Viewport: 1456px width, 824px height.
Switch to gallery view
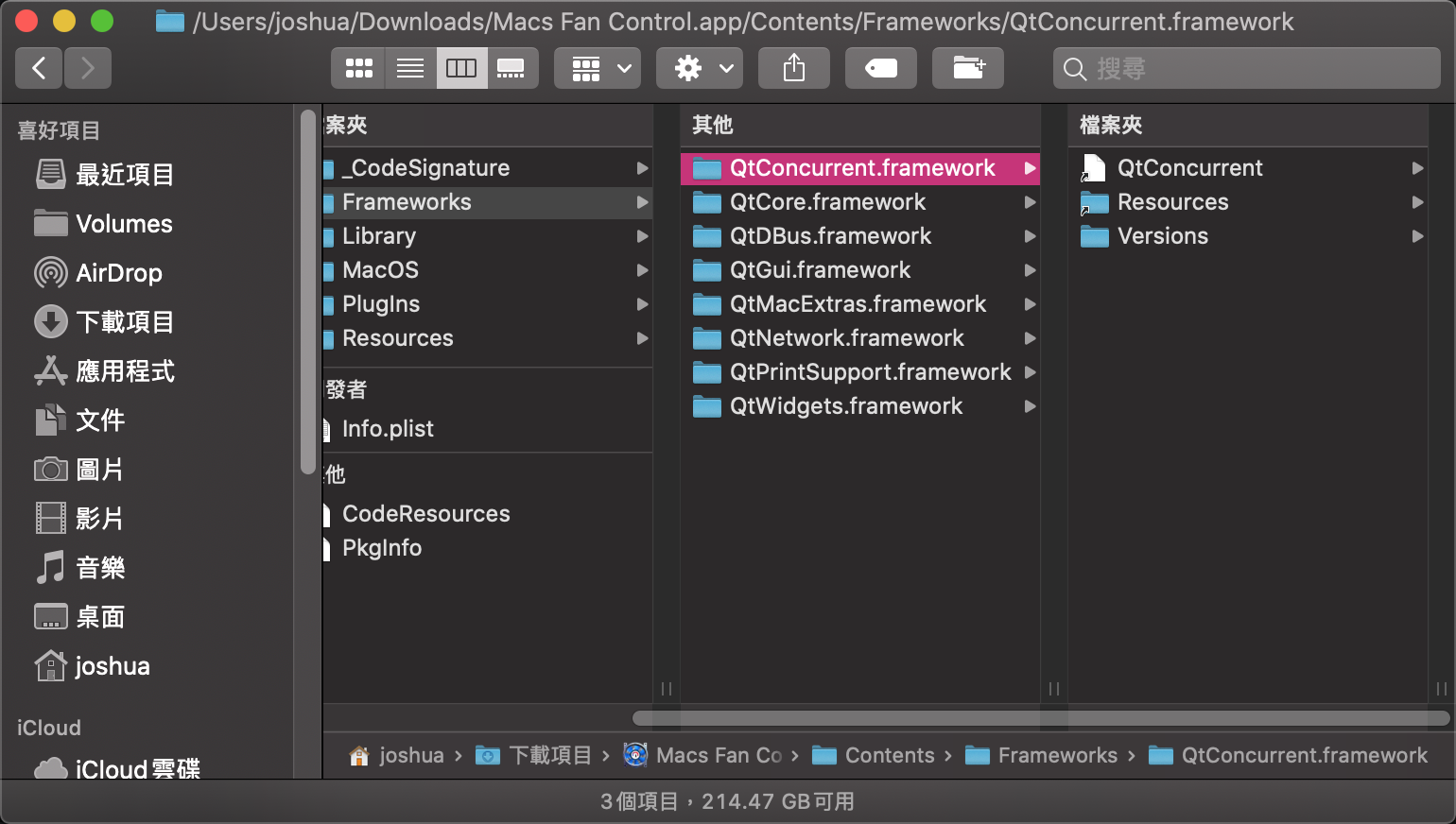[x=511, y=68]
